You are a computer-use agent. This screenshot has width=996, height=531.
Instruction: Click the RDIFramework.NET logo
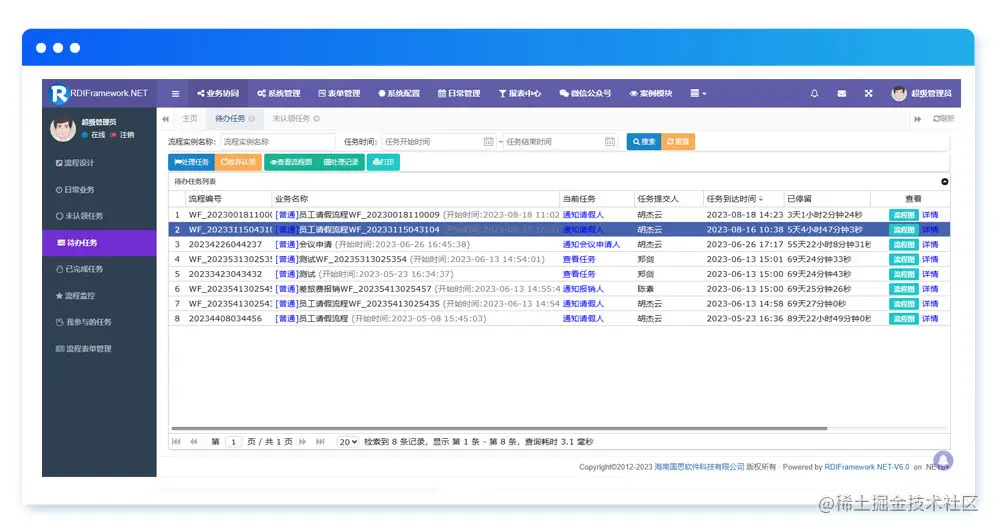99,93
